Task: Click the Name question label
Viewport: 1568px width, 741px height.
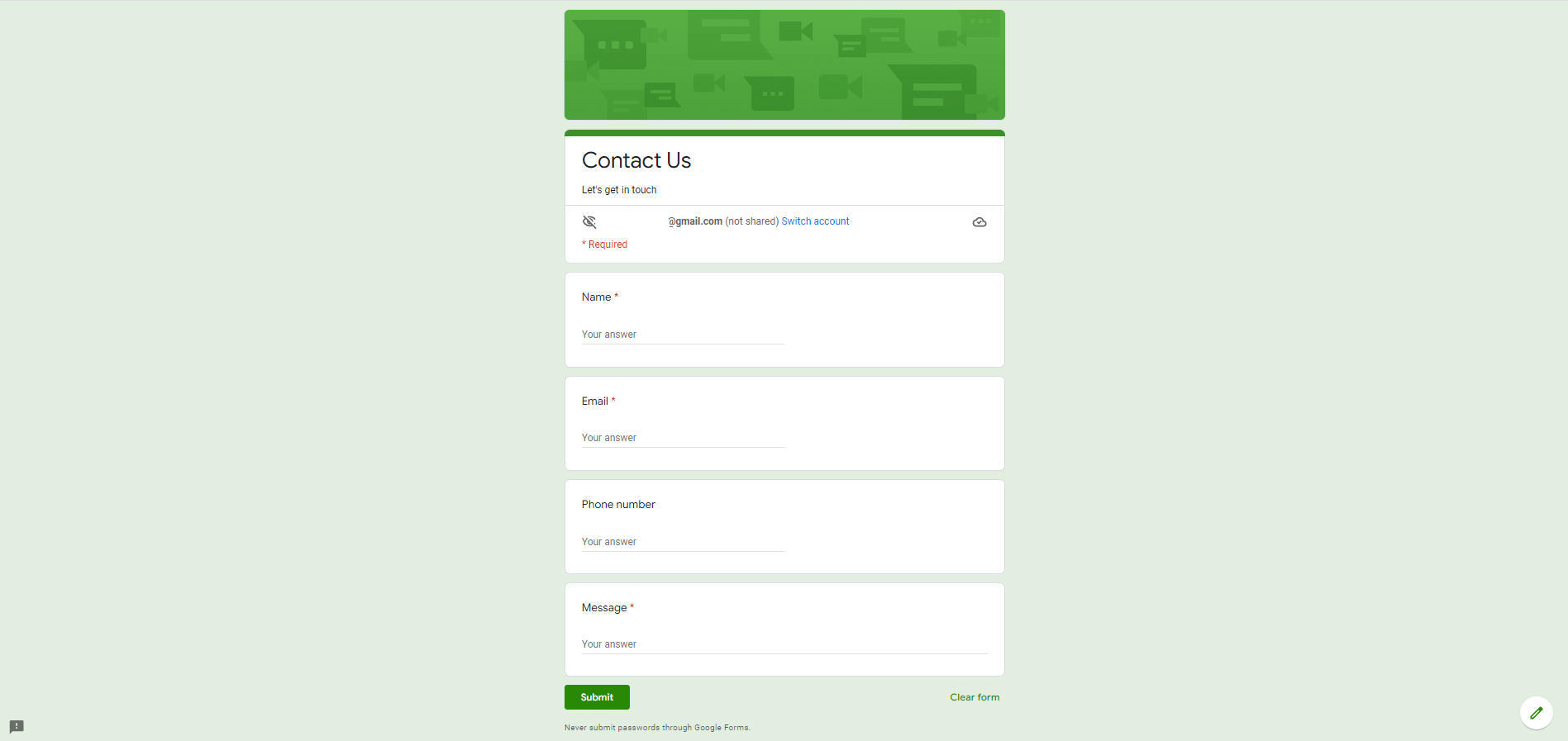Action: pyautogui.click(x=597, y=297)
